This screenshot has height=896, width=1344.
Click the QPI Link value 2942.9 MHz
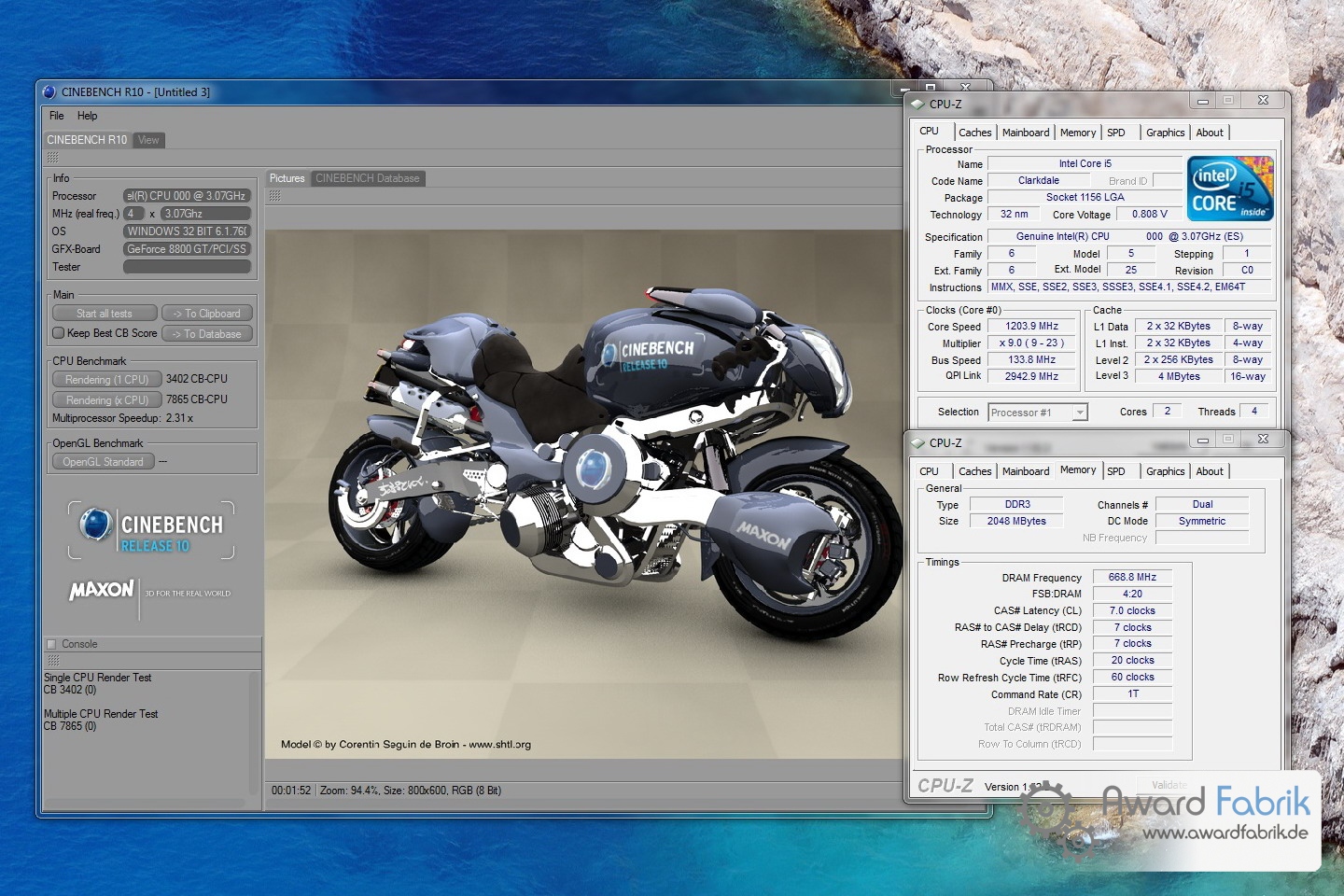click(x=1031, y=376)
